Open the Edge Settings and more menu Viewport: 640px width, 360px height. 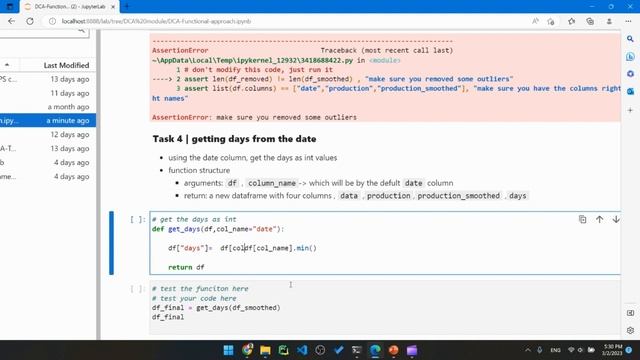(x=628, y=21)
